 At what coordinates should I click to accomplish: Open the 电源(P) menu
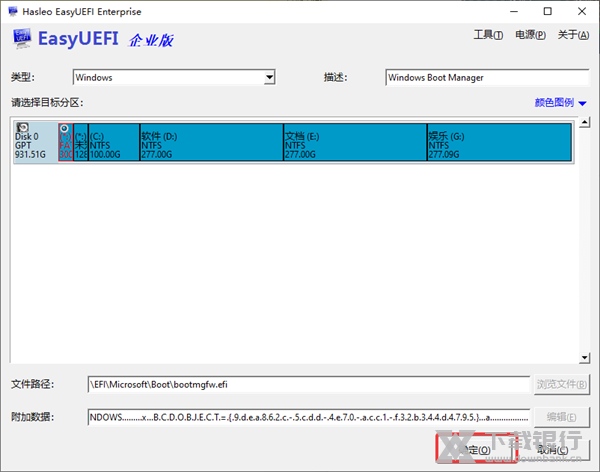[x=530, y=35]
